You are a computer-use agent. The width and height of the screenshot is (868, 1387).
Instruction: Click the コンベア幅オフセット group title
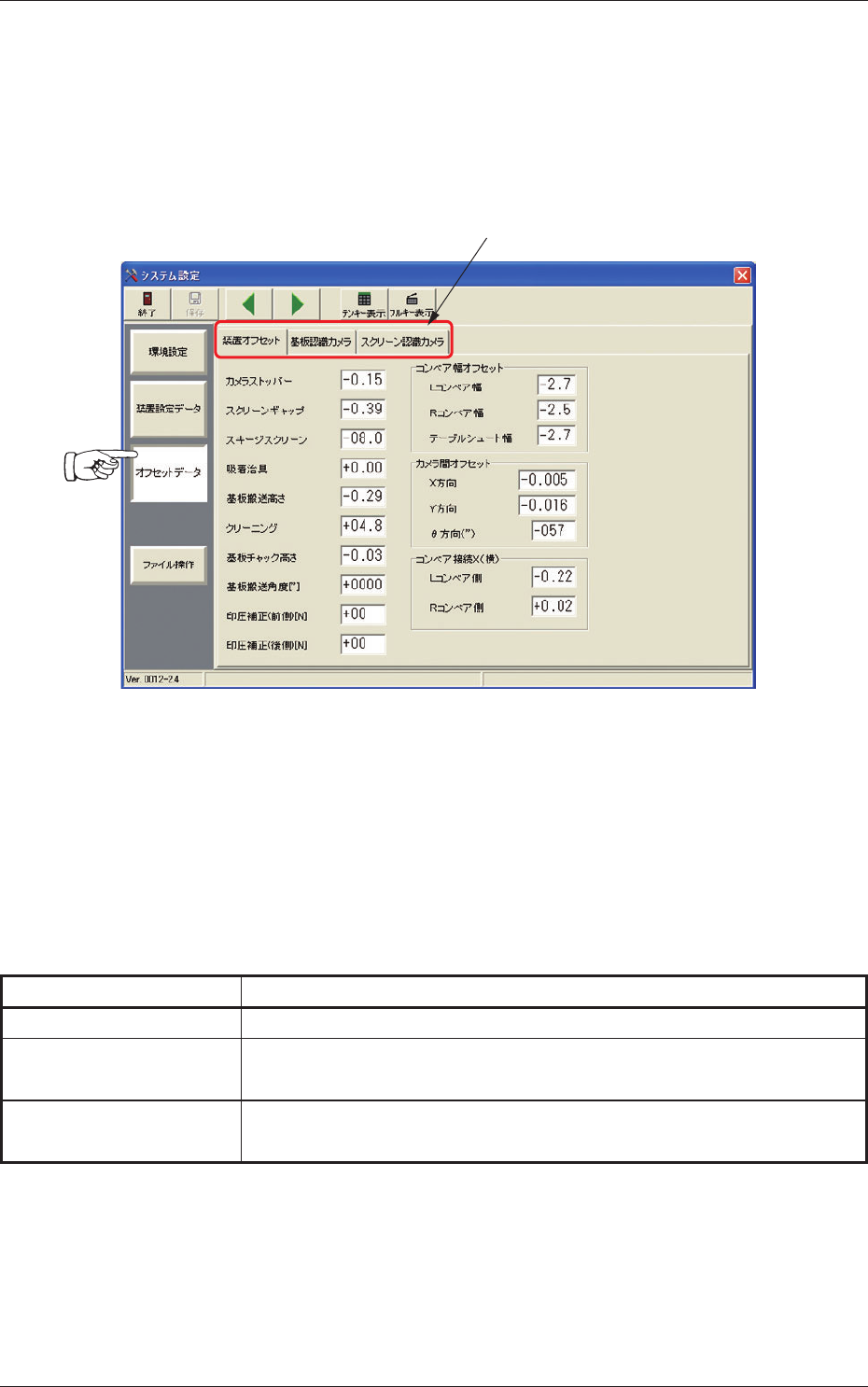point(459,369)
